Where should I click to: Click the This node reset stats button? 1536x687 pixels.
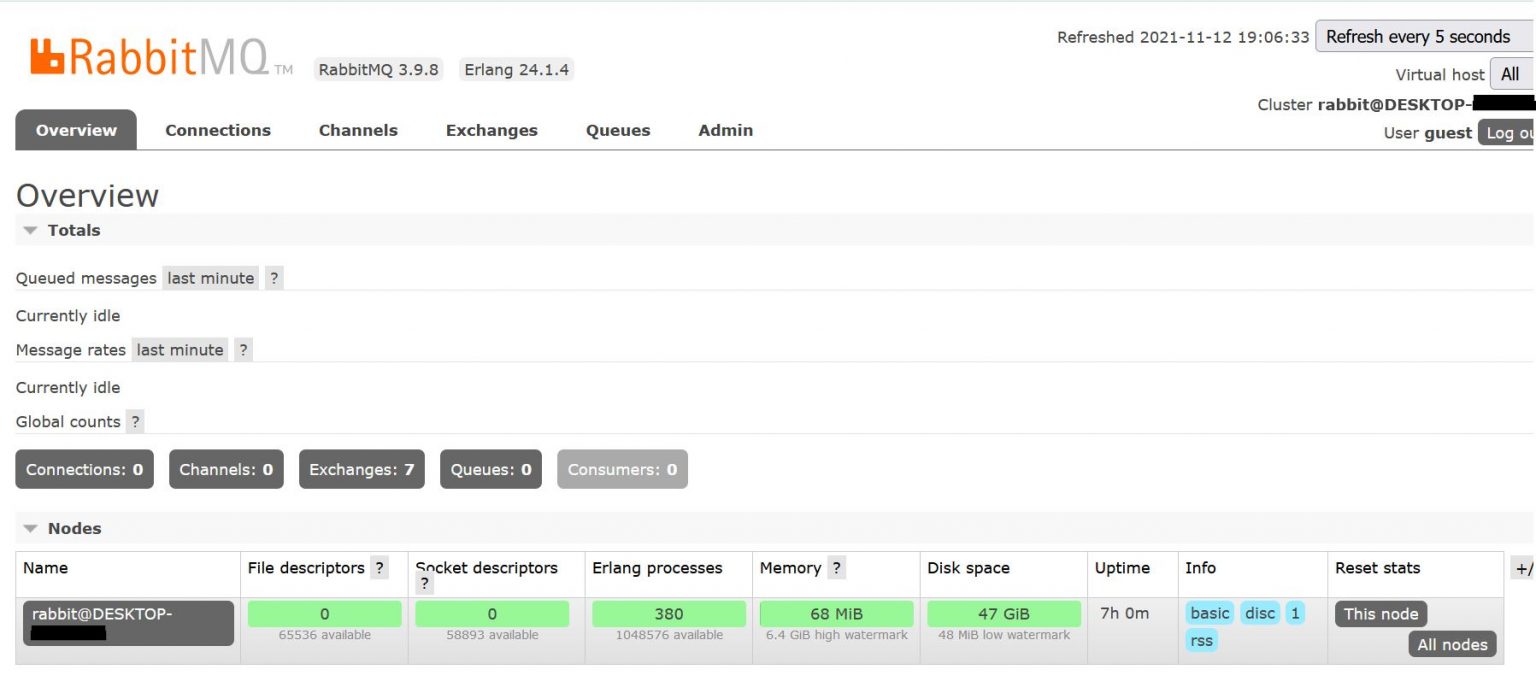tap(1381, 613)
